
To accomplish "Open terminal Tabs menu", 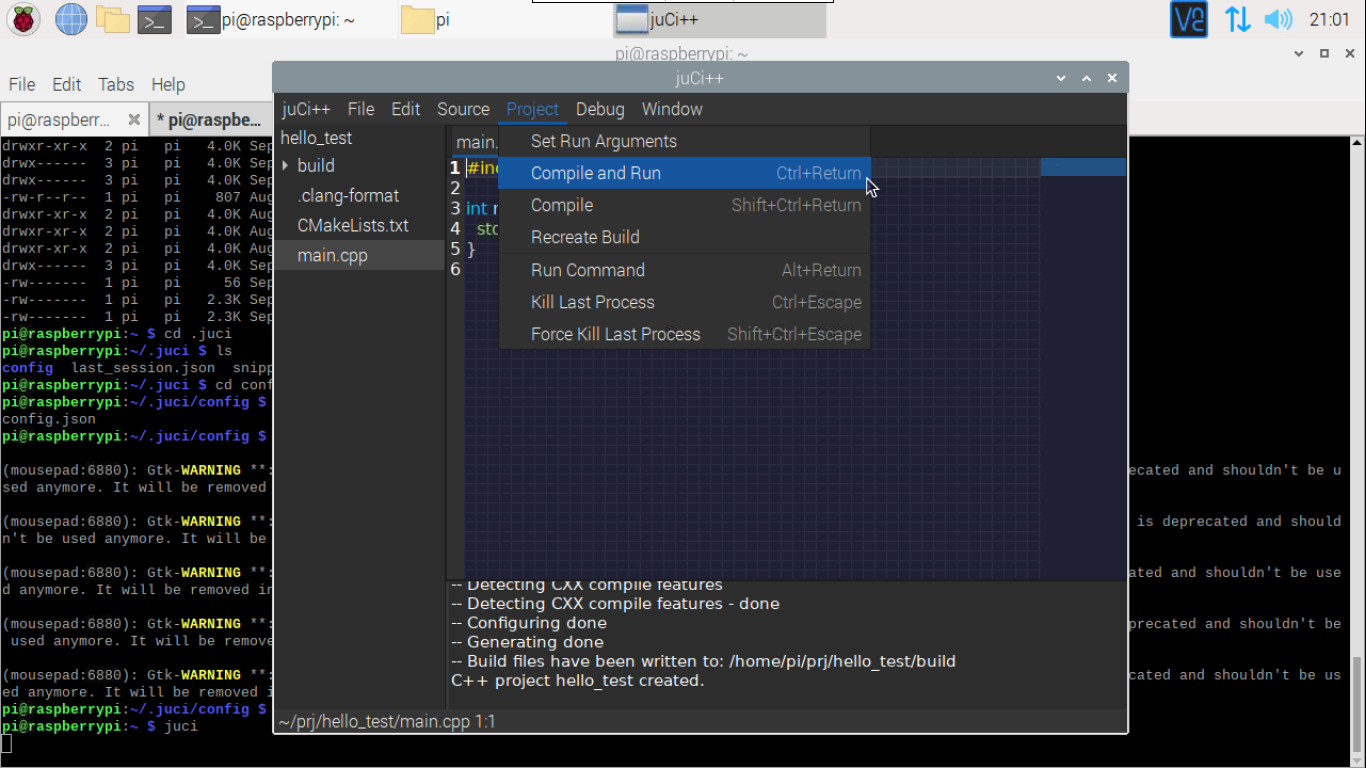I will [x=116, y=85].
